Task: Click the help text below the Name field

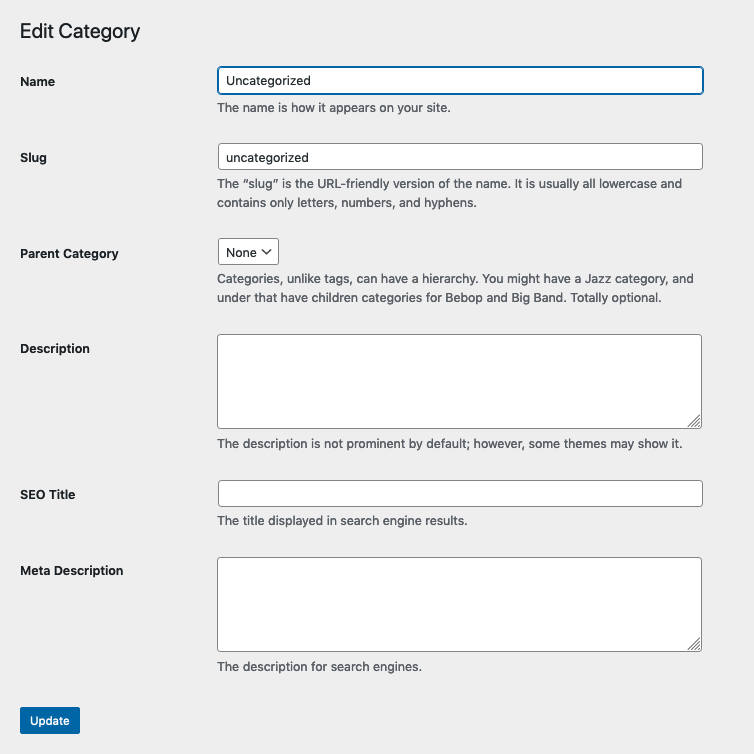Action: tap(334, 108)
